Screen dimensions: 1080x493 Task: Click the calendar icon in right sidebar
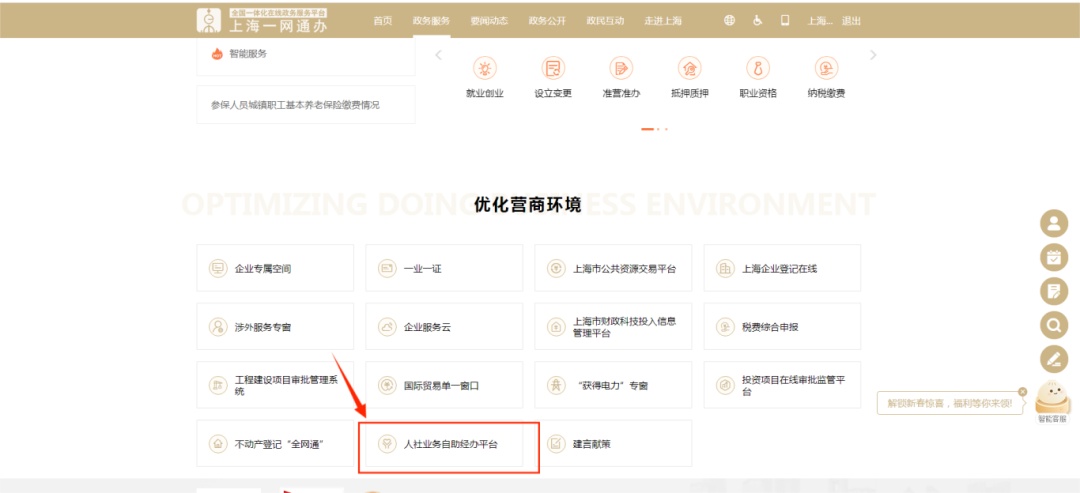coord(1053,258)
